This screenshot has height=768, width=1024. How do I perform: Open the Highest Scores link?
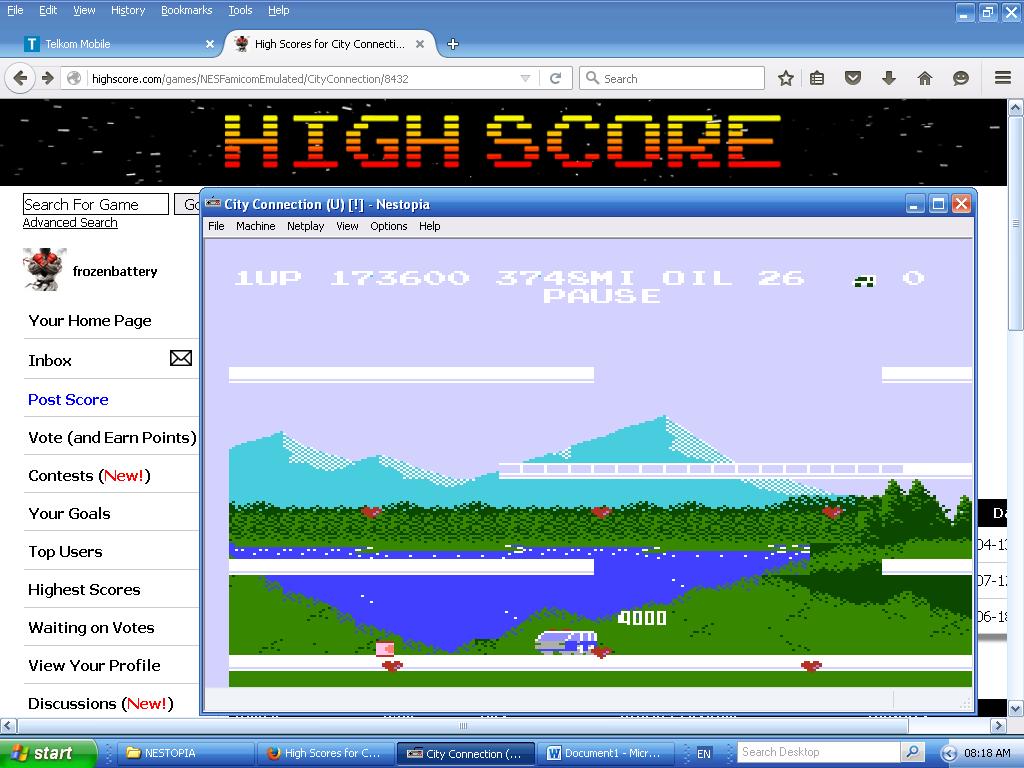pyautogui.click(x=84, y=590)
